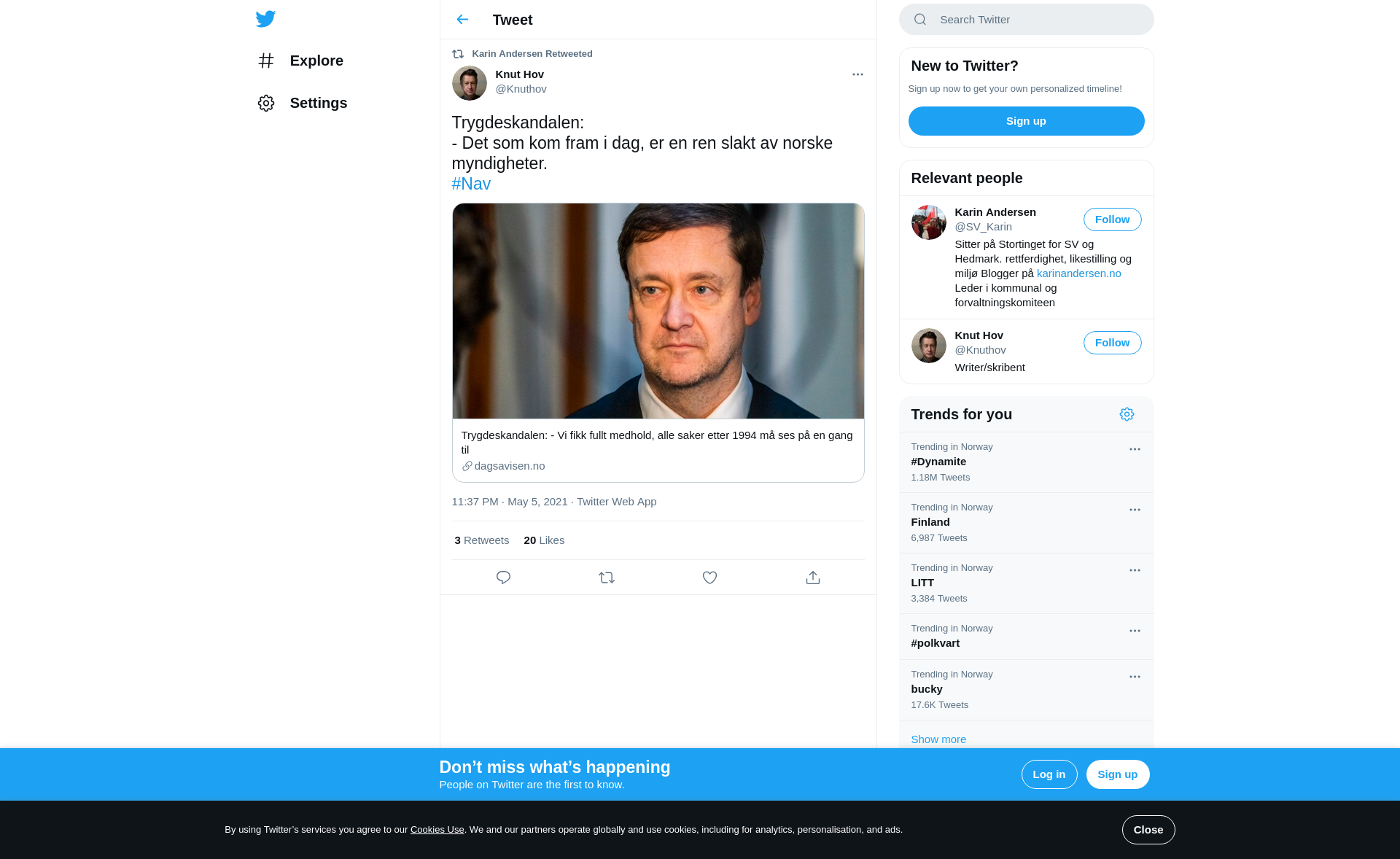Image resolution: width=1400 pixels, height=859 pixels.
Task: Show more trends
Action: tap(938, 739)
